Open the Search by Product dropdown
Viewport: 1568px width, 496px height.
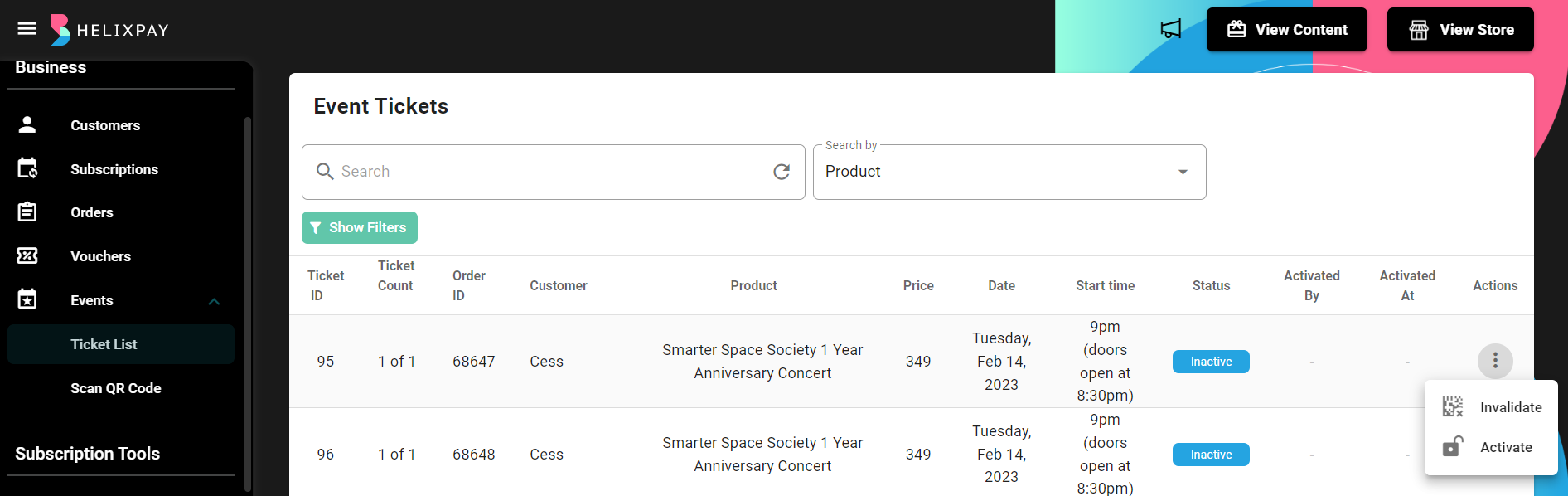point(1009,172)
